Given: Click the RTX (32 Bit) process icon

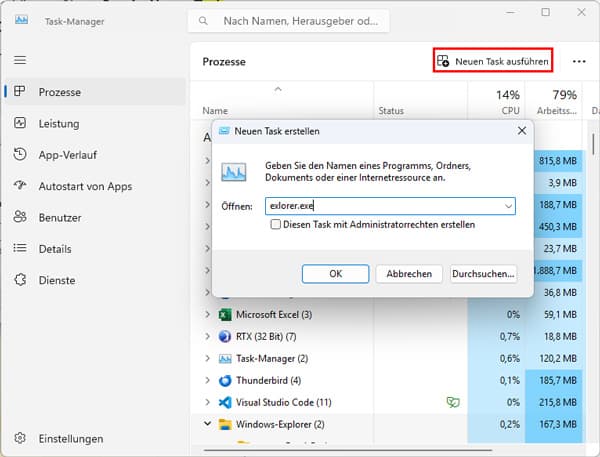Looking at the screenshot, I should [x=225, y=336].
